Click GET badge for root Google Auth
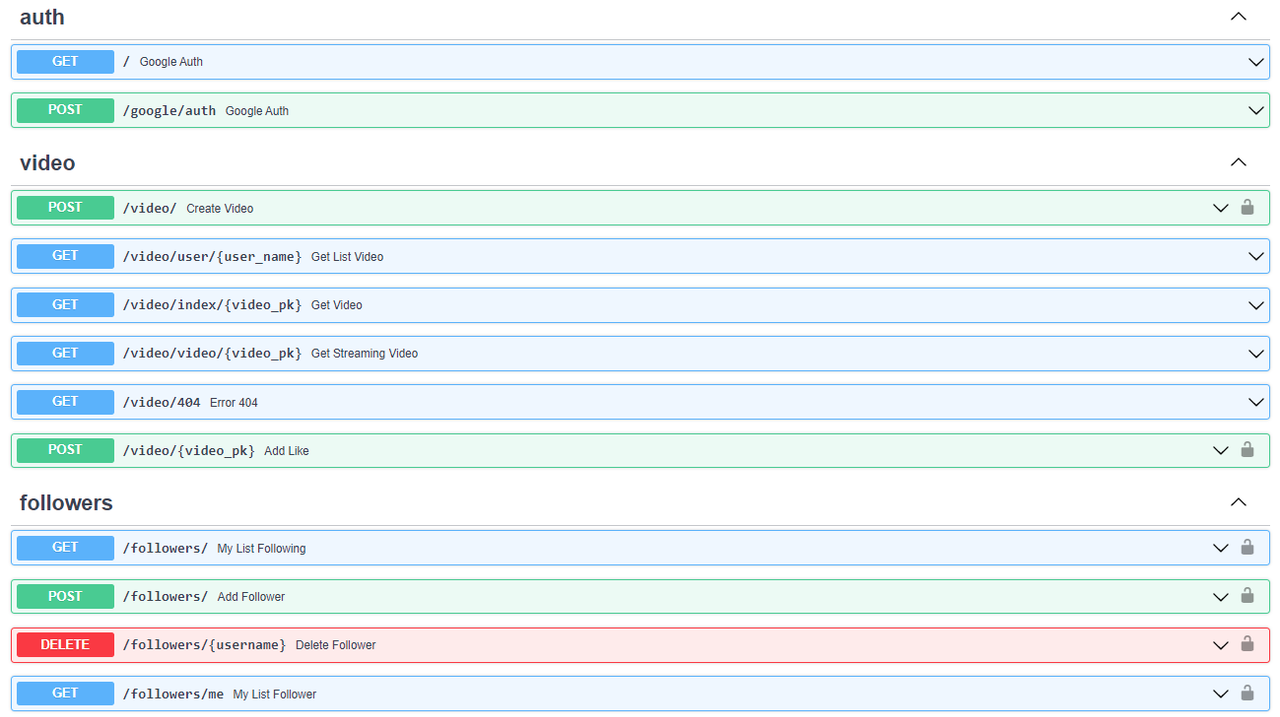 [x=65, y=61]
